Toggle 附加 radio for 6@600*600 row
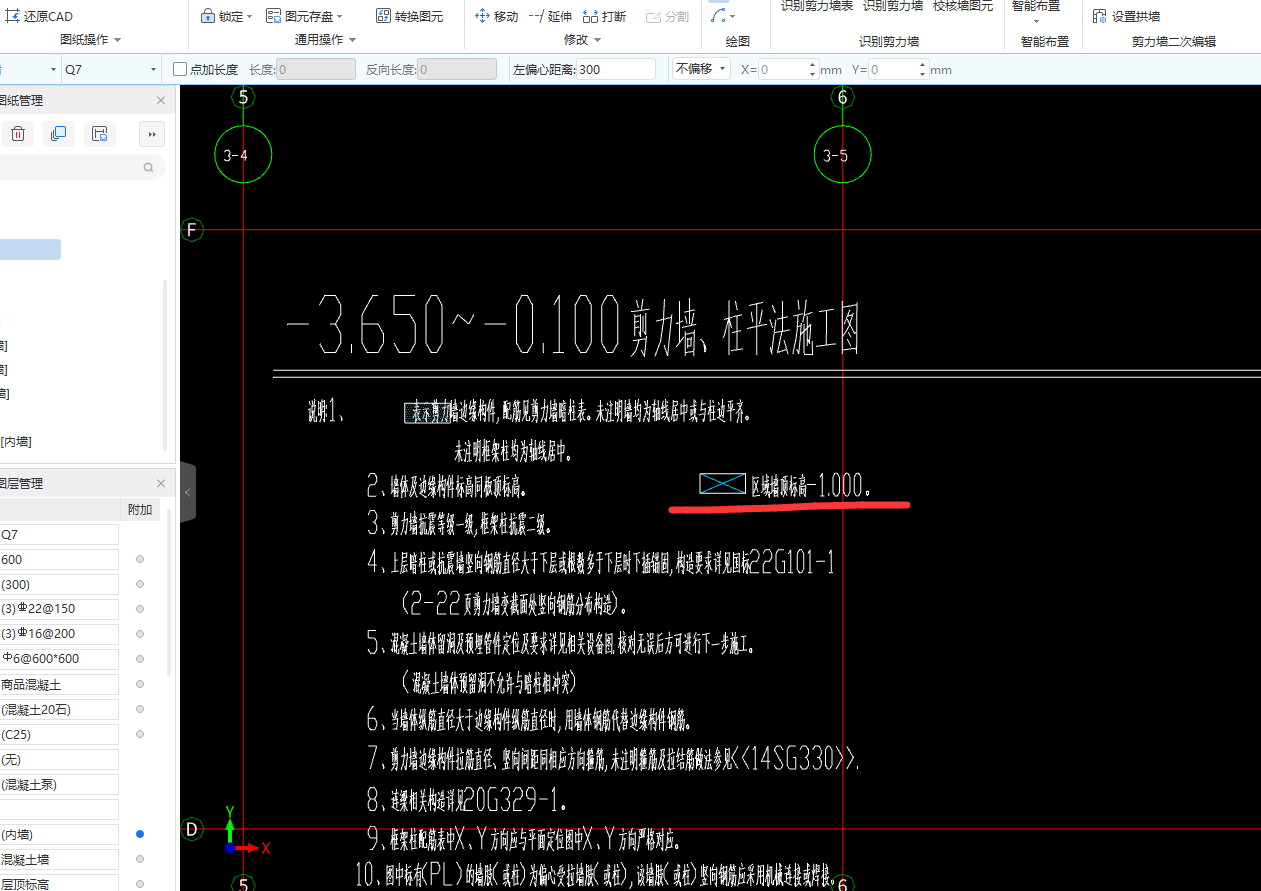 140,659
